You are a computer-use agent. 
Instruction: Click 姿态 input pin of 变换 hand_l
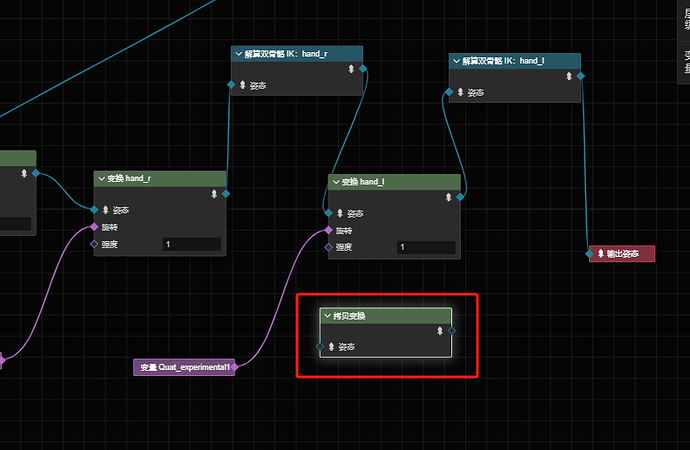(x=328, y=213)
